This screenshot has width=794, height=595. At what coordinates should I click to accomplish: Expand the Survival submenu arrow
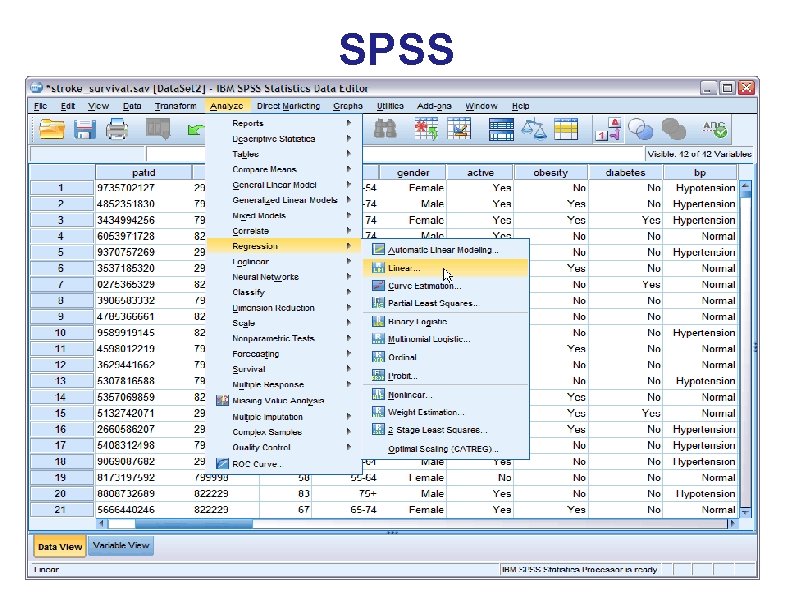coord(349,369)
